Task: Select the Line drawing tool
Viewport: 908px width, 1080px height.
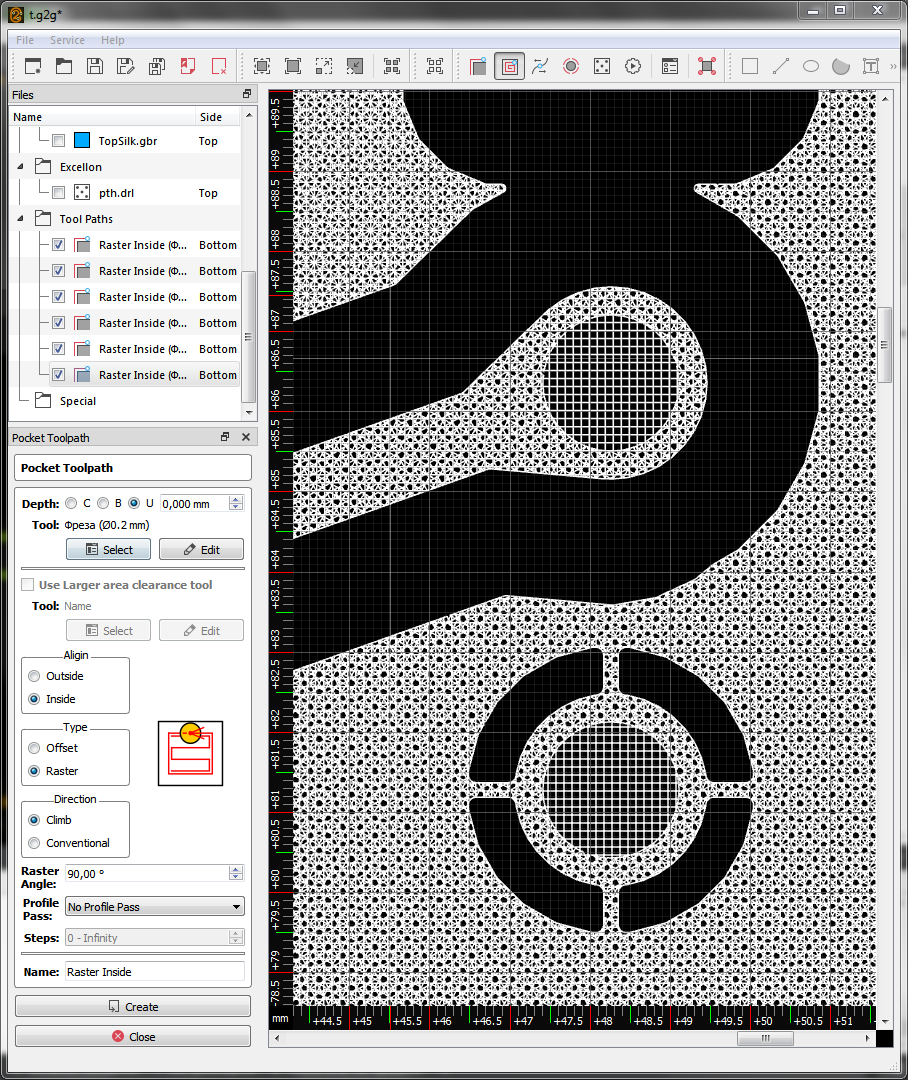Action: [x=781, y=66]
